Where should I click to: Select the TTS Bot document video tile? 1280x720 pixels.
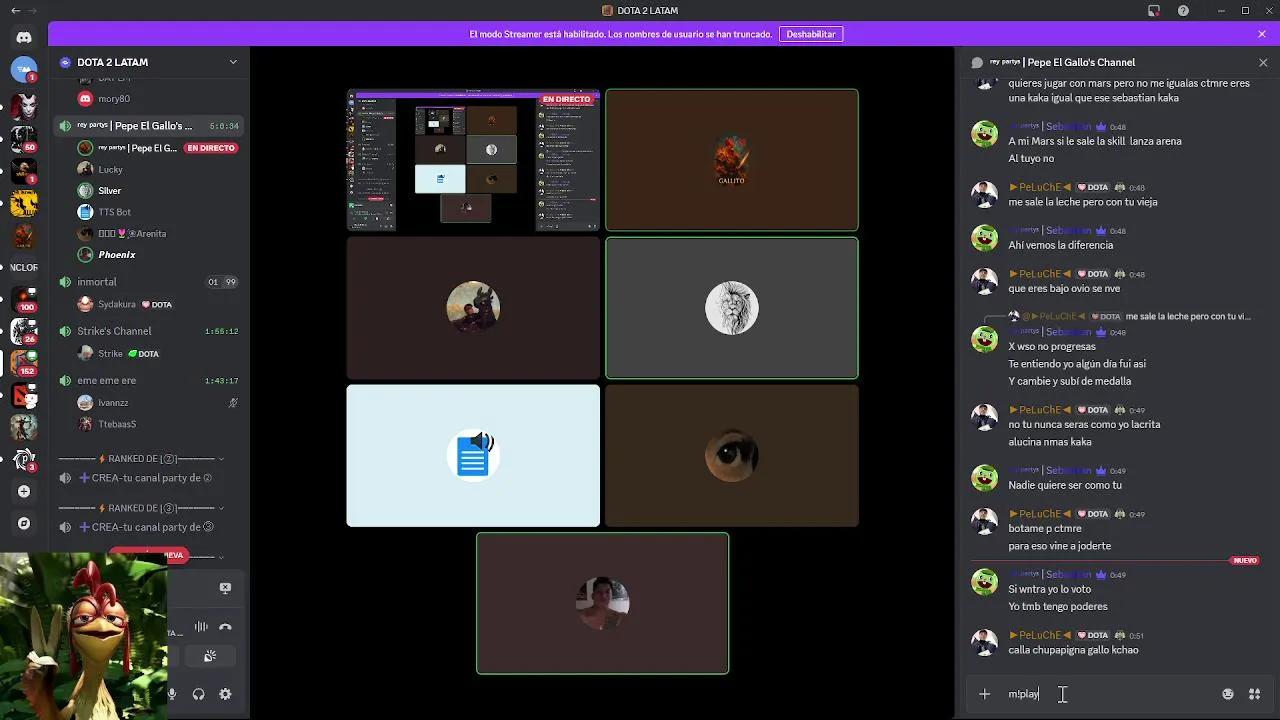tap(473, 456)
